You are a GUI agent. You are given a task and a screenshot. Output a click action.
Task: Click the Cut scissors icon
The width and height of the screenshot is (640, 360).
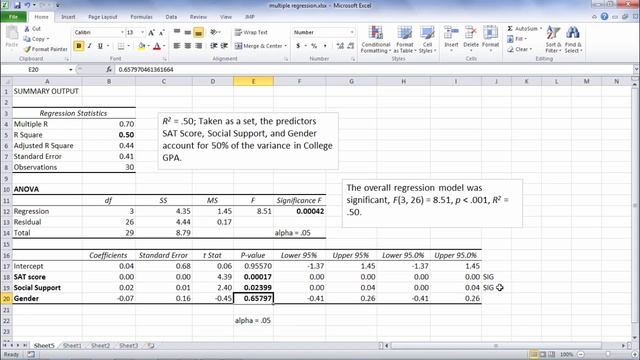[27, 29]
